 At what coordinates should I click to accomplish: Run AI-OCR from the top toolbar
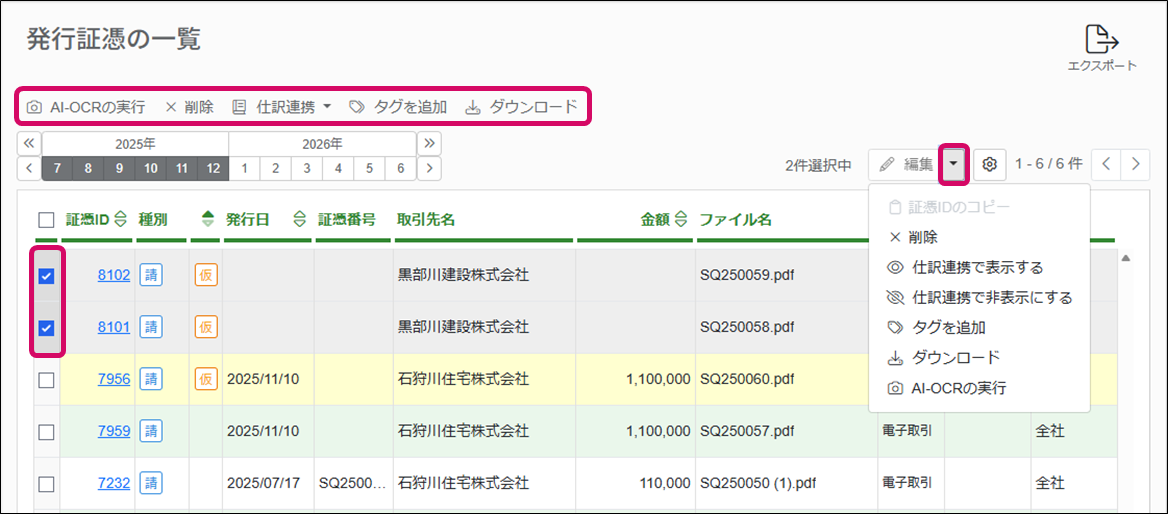point(86,107)
